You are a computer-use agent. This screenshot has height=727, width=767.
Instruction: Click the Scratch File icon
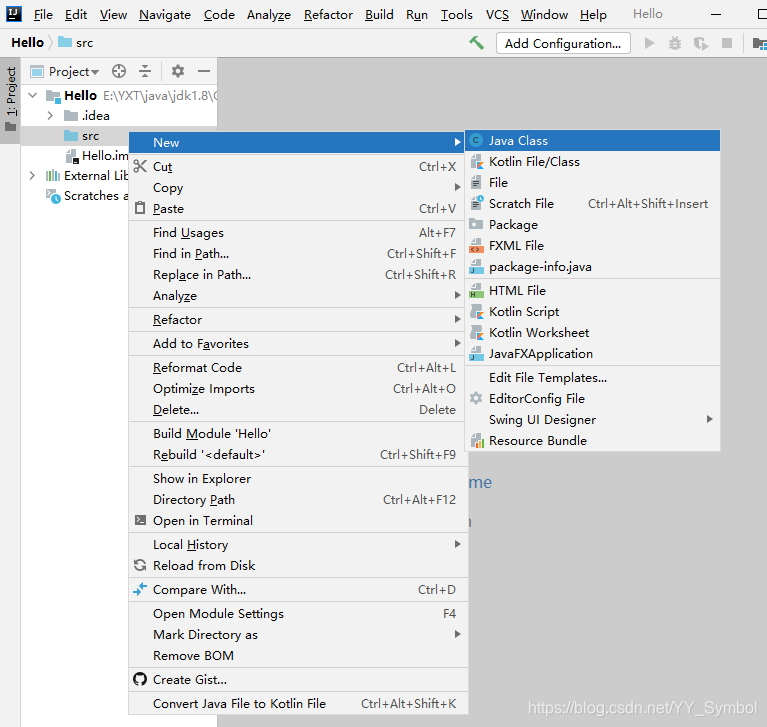[477, 203]
